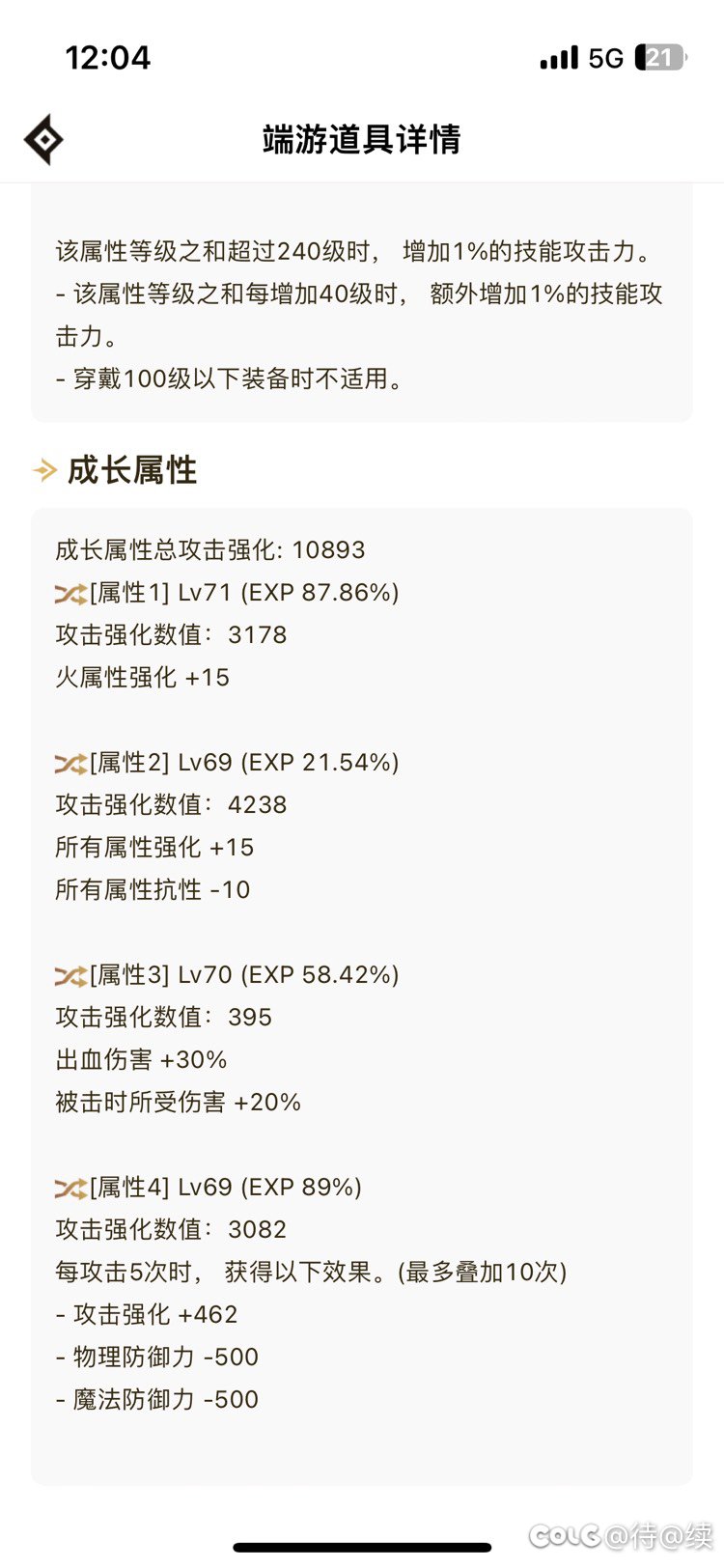724x1568 pixels.
Task: Click the 成长属性总攻击强化 10893 line
Action: (210, 550)
